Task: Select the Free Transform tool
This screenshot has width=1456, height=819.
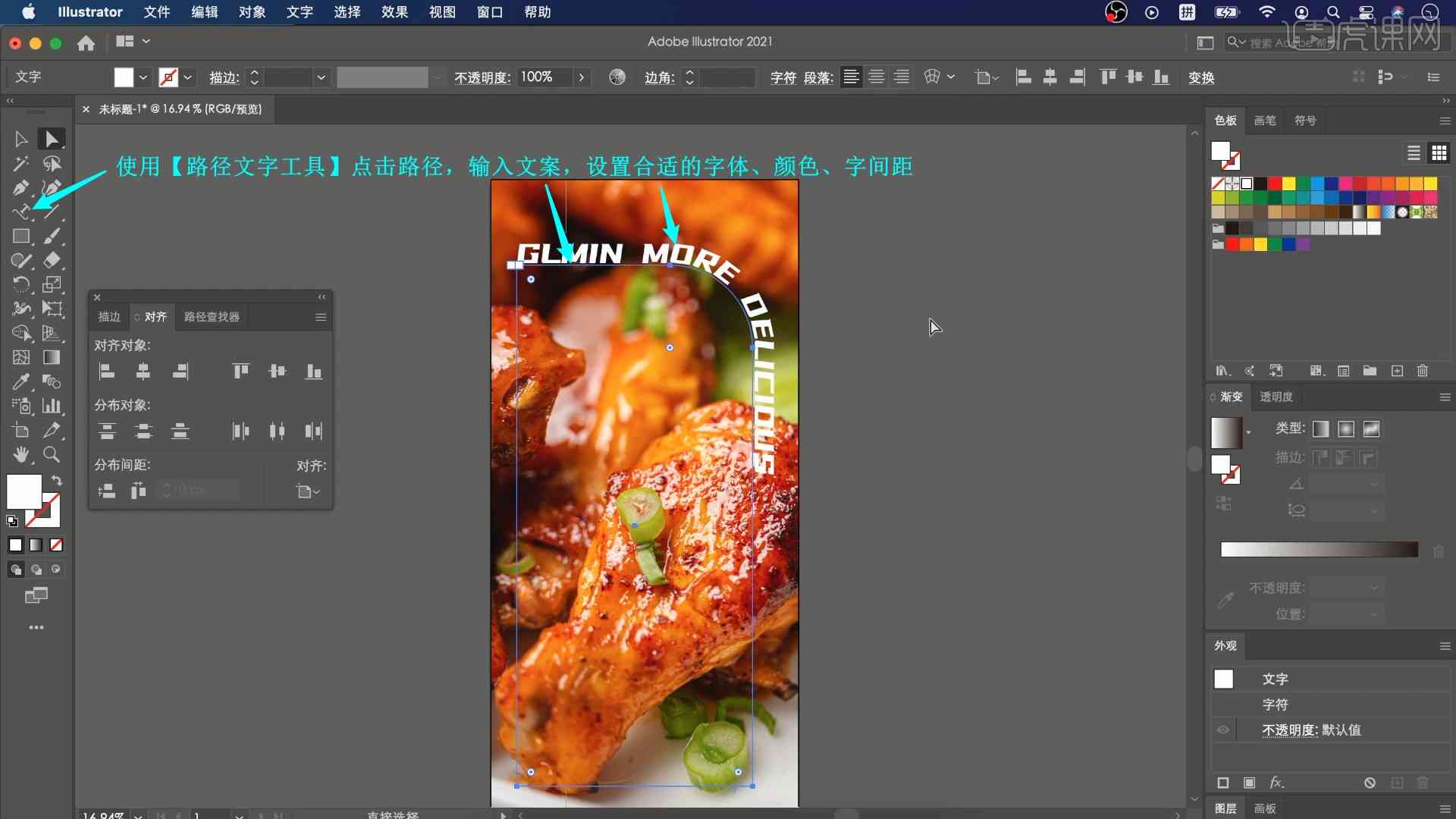Action: pos(52,309)
